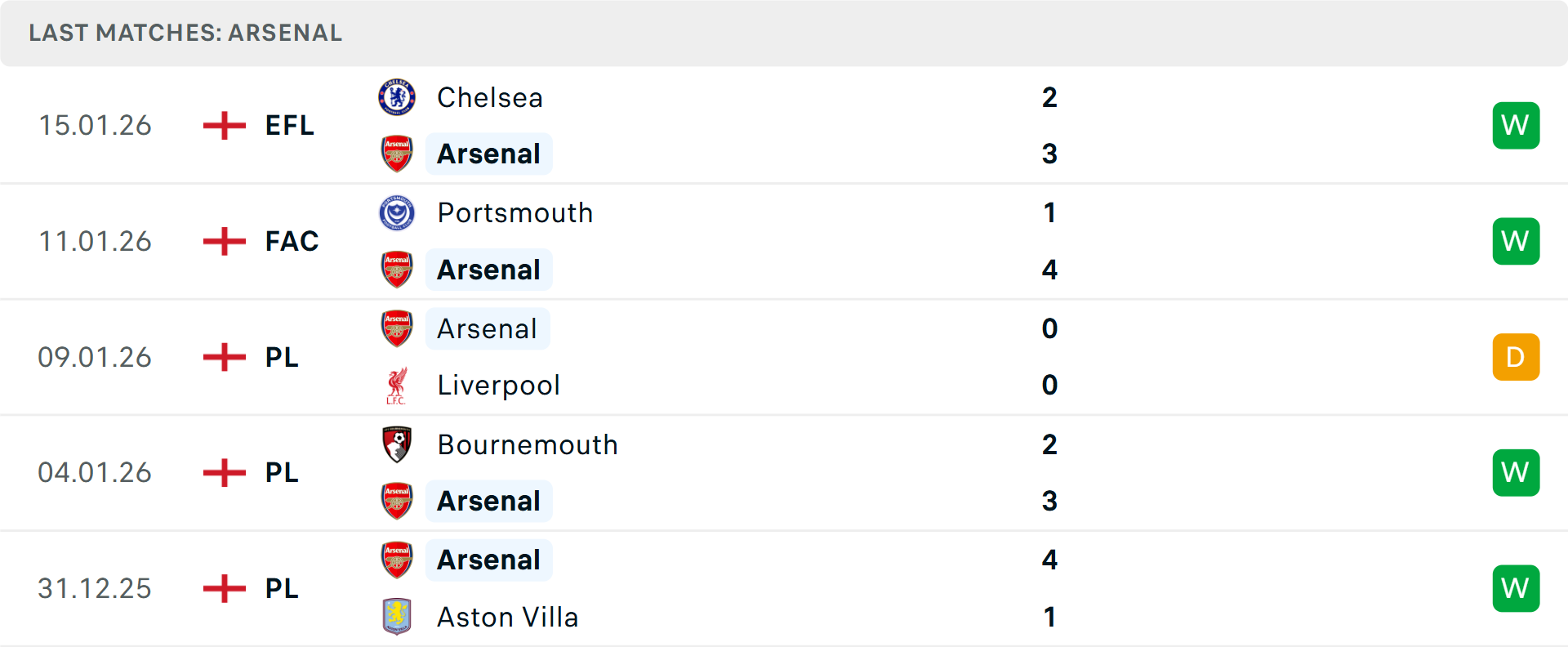
Task: Click the green W badge for Chelsea match
Action: click(1516, 126)
